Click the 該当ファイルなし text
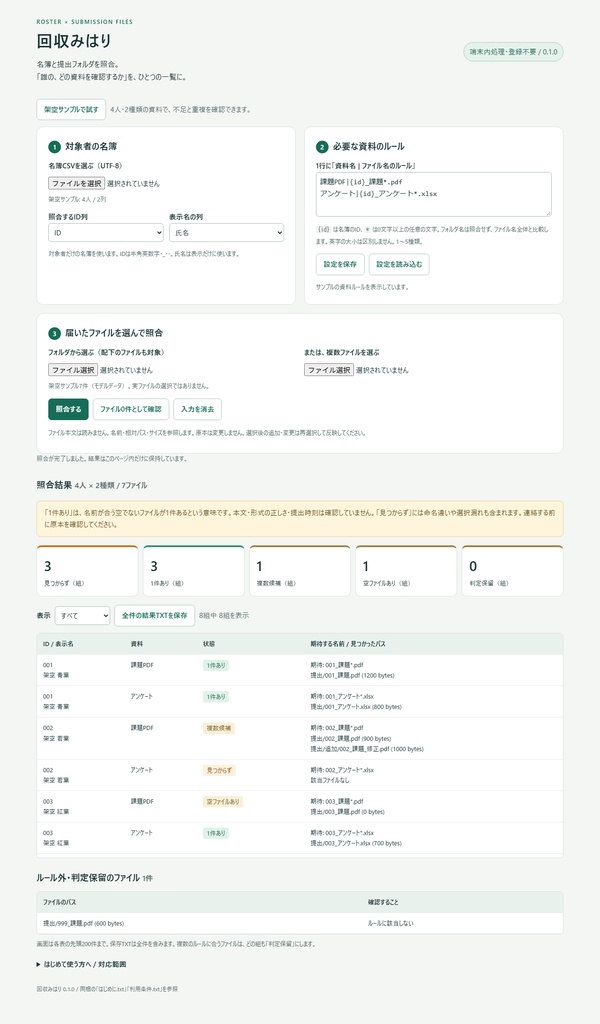This screenshot has width=600, height=1024. [330, 781]
